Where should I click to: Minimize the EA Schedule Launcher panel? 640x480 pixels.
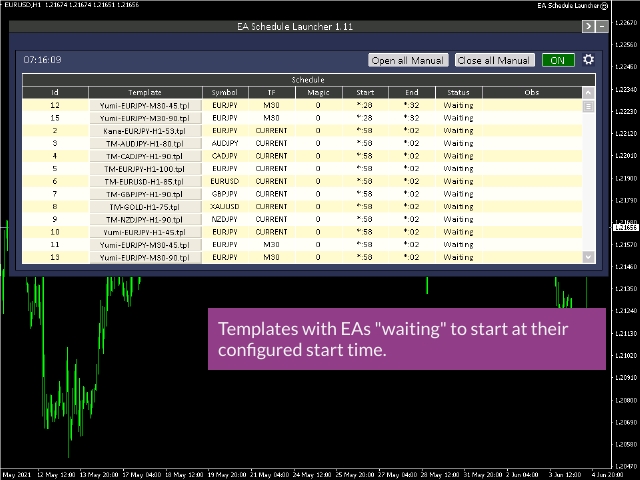pyautogui.click(x=602, y=27)
